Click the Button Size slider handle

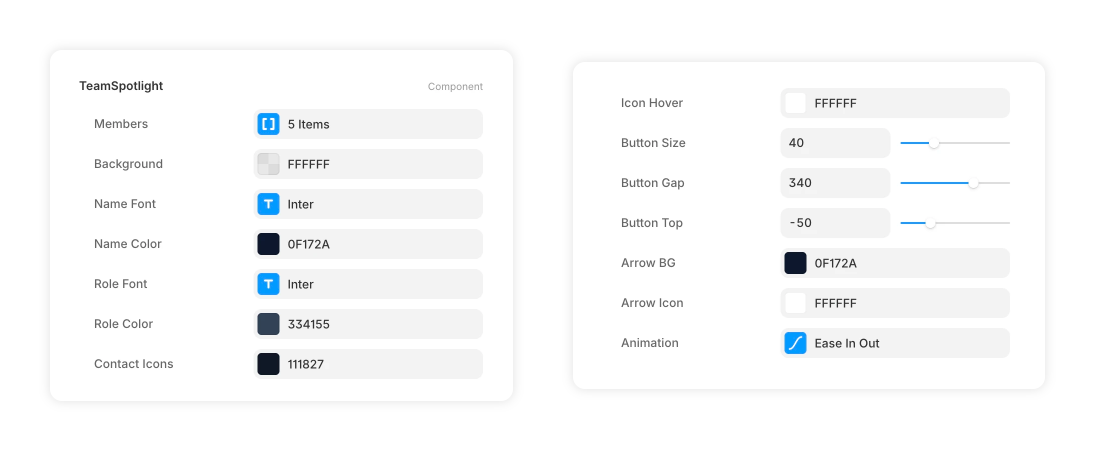[x=934, y=143]
